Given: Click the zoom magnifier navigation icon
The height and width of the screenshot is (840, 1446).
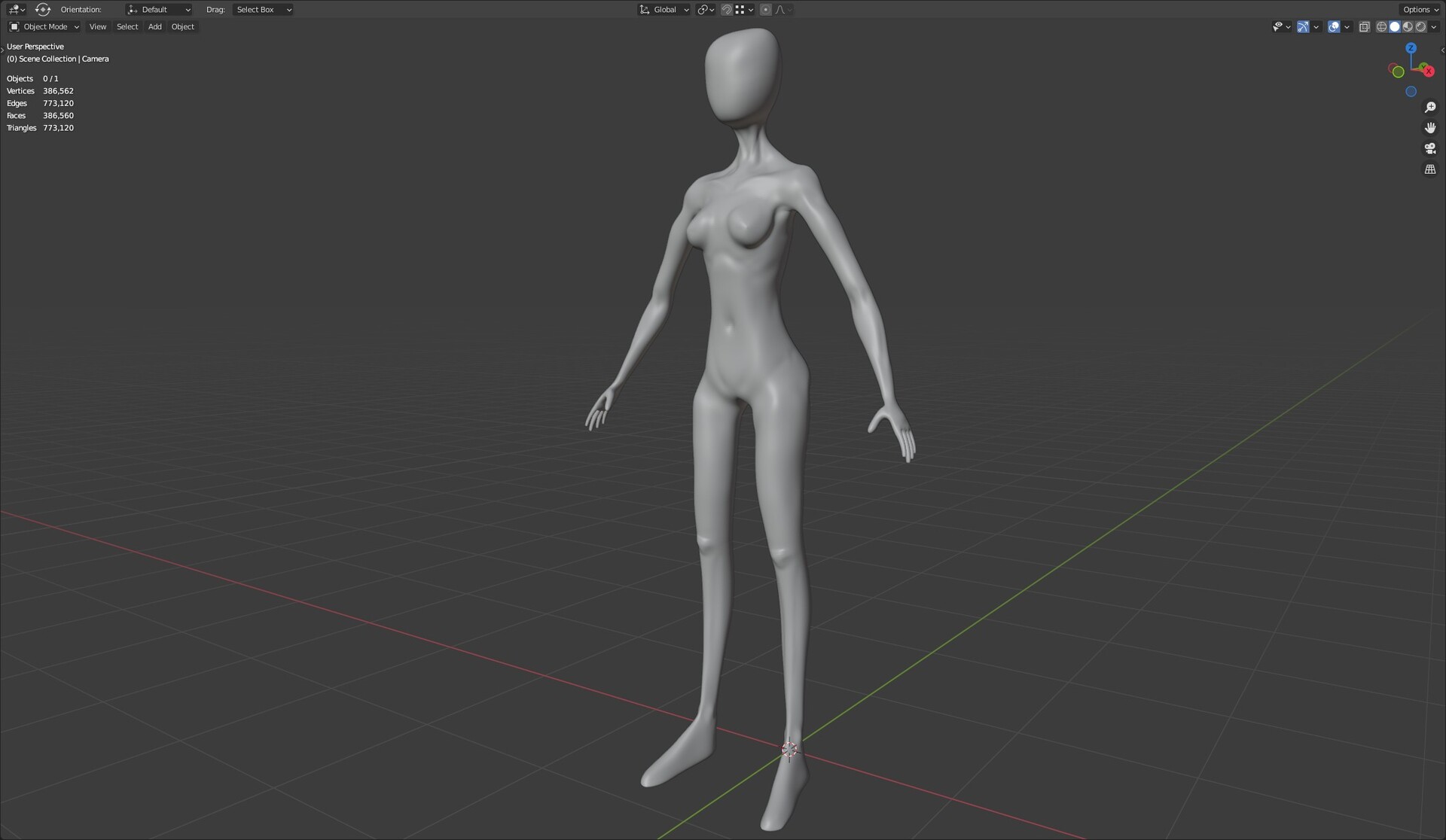Looking at the screenshot, I should (x=1430, y=108).
